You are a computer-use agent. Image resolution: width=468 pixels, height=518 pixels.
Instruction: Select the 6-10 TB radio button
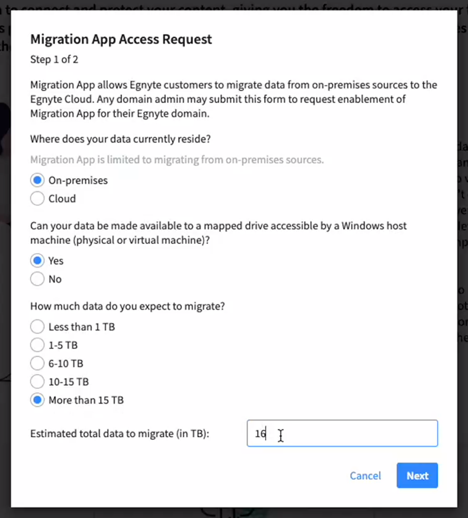(37, 363)
